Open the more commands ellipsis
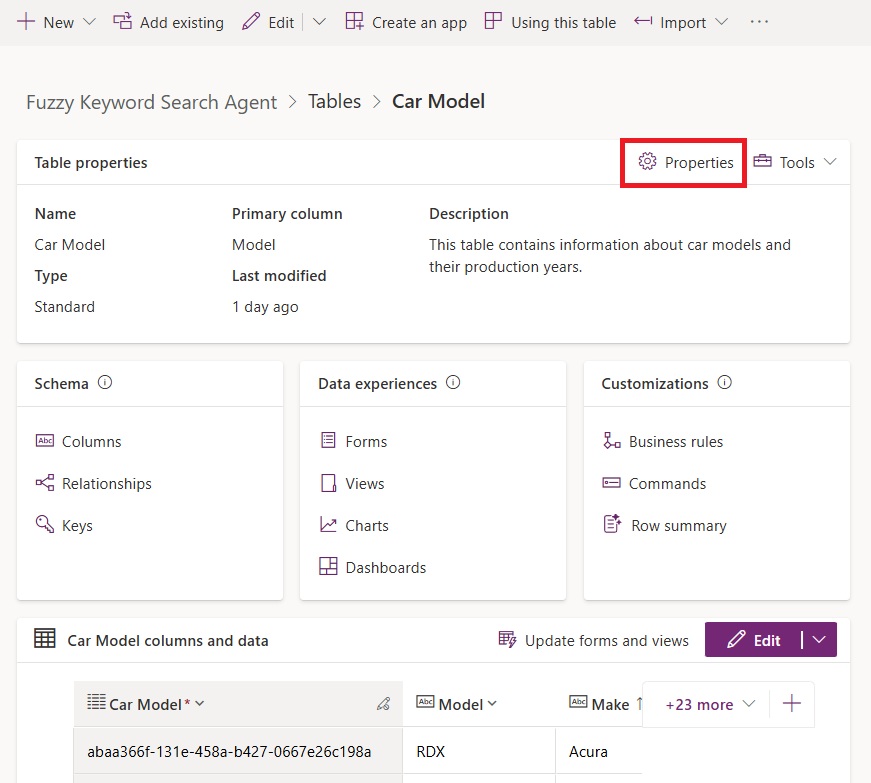Screen dimensions: 871x783 [x=759, y=22]
